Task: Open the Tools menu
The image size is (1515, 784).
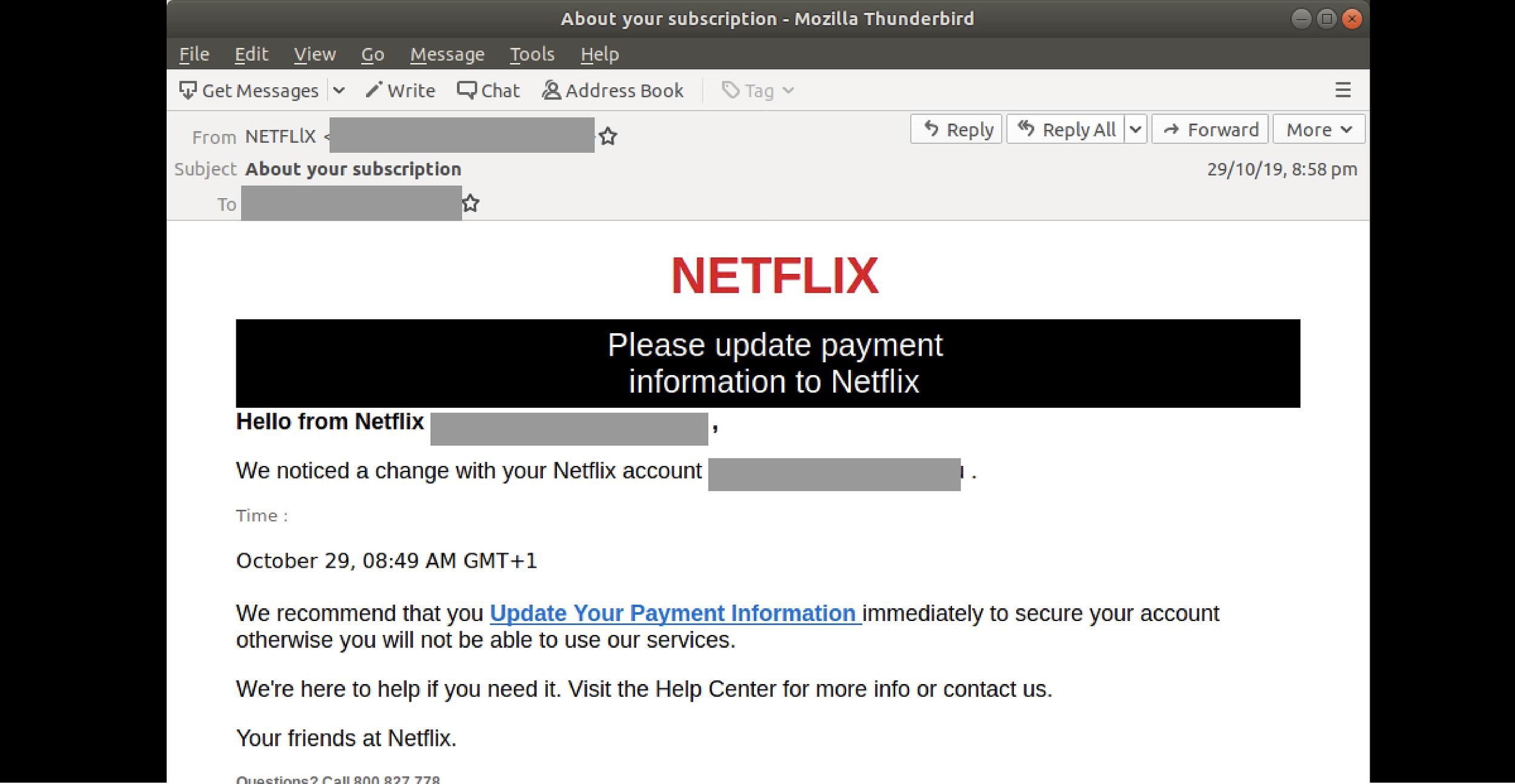Action: pyautogui.click(x=532, y=53)
